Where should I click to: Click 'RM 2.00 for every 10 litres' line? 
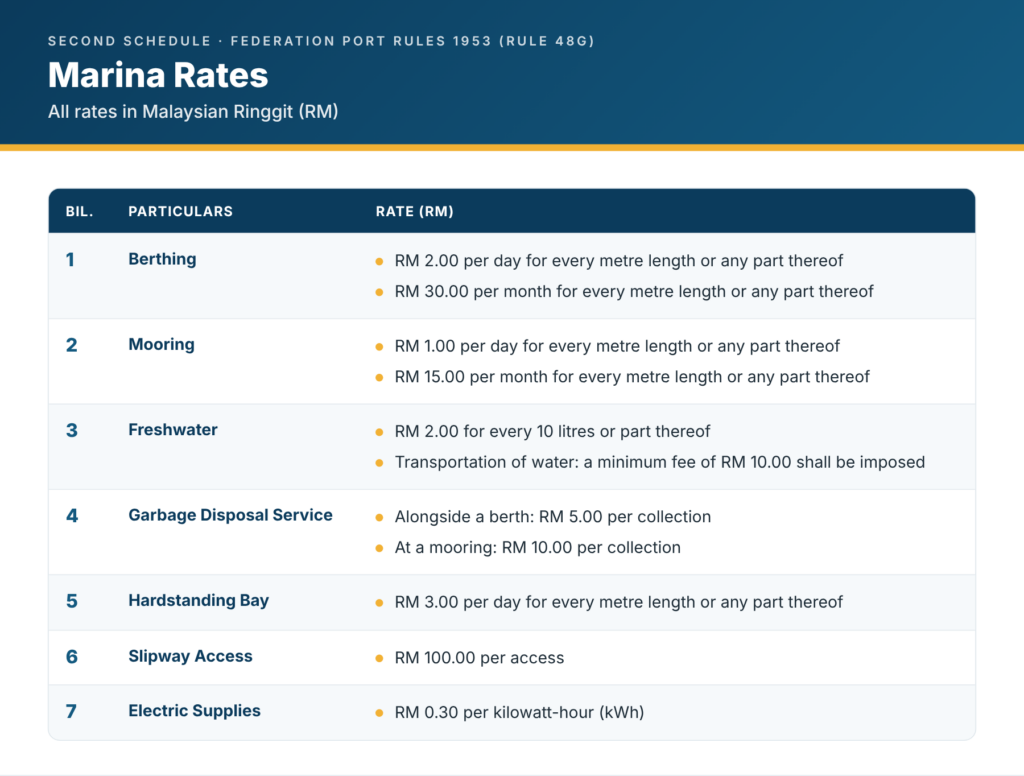point(552,432)
